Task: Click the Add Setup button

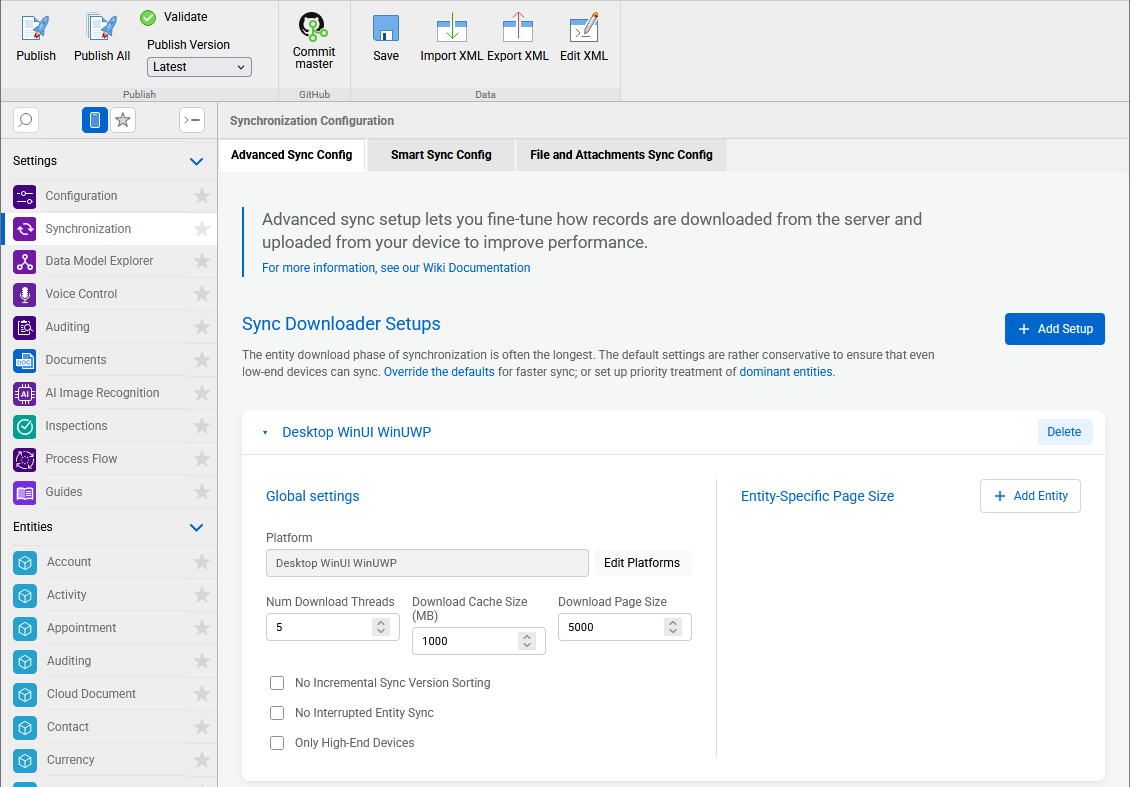Action: [1054, 329]
